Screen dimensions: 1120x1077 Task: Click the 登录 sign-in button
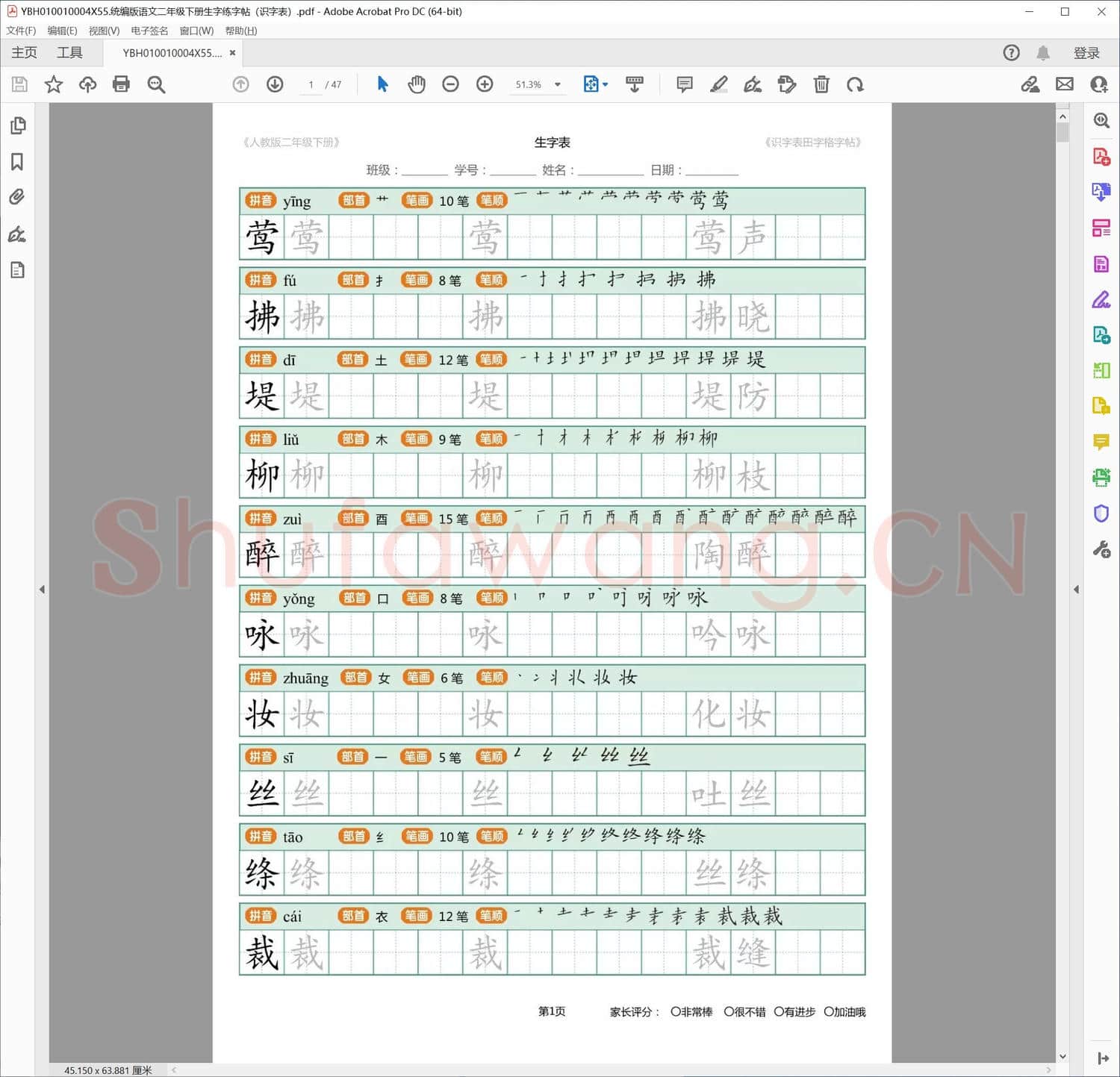tap(1086, 53)
